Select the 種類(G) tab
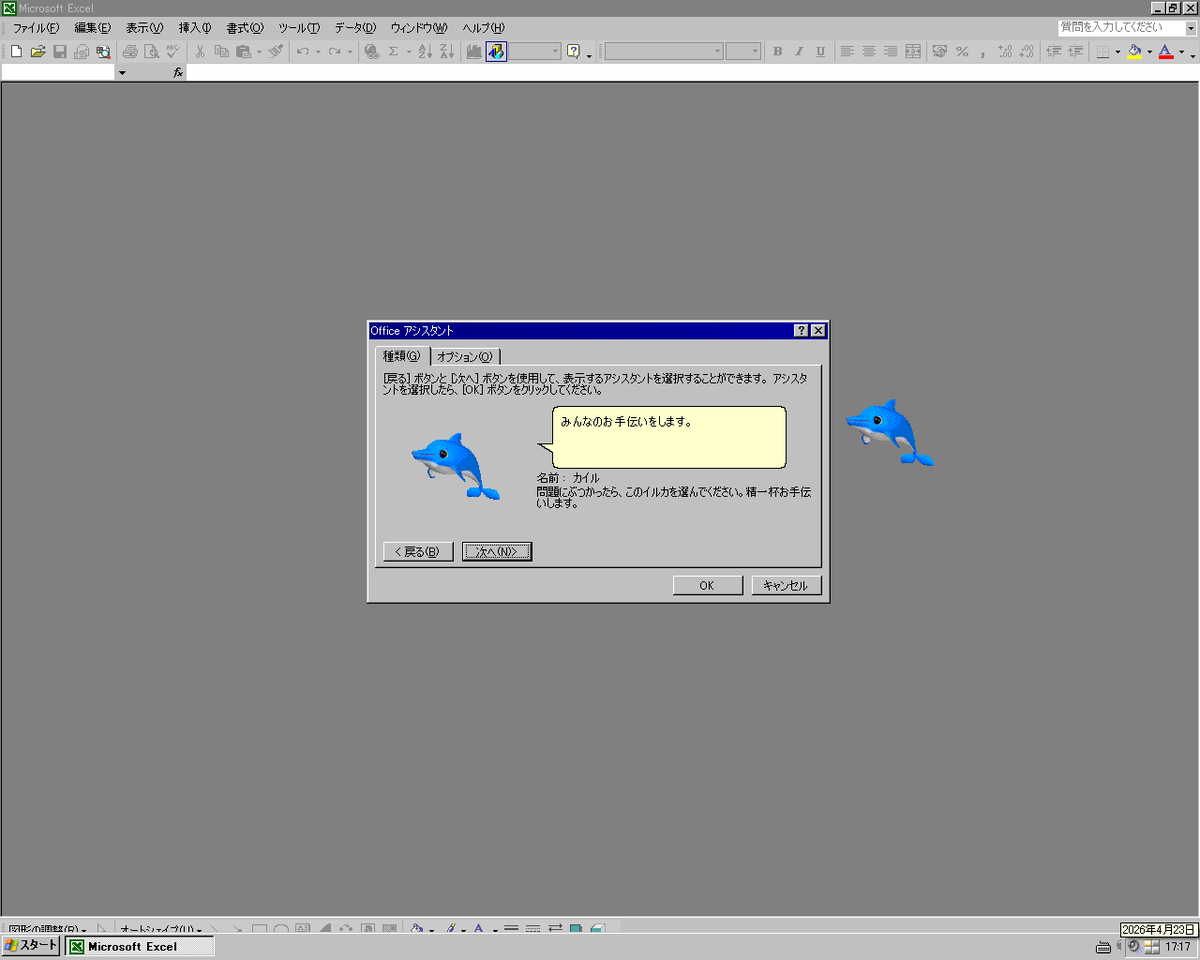The height and width of the screenshot is (960, 1200). (x=402, y=356)
